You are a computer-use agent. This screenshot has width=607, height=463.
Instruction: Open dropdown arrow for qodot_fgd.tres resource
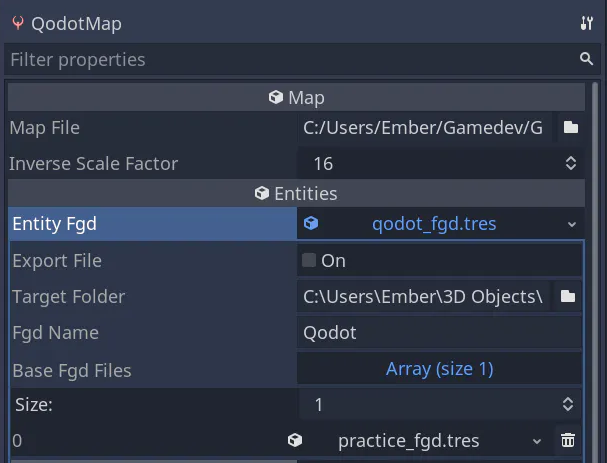click(x=572, y=224)
